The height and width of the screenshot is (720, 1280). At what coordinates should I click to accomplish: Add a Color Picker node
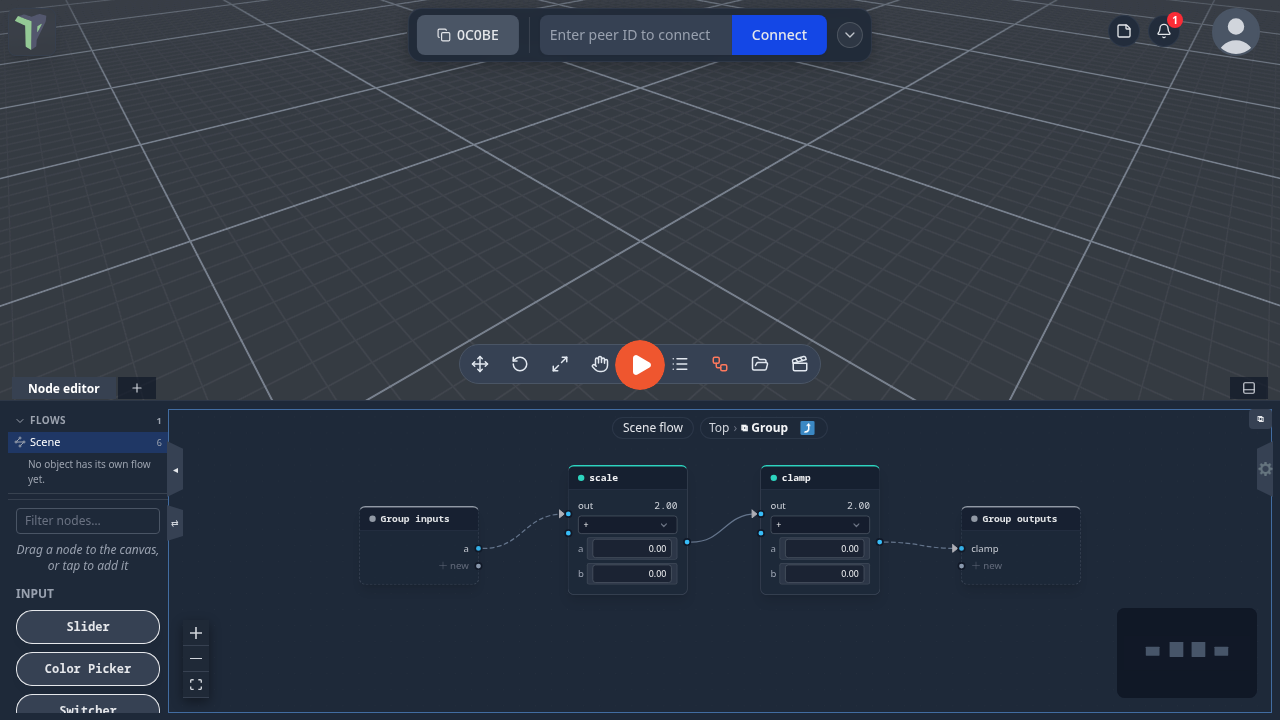(x=88, y=669)
